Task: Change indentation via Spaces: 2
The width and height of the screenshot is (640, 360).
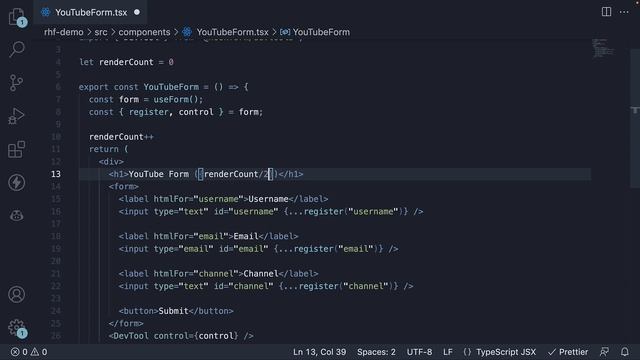Action: [x=376, y=352]
